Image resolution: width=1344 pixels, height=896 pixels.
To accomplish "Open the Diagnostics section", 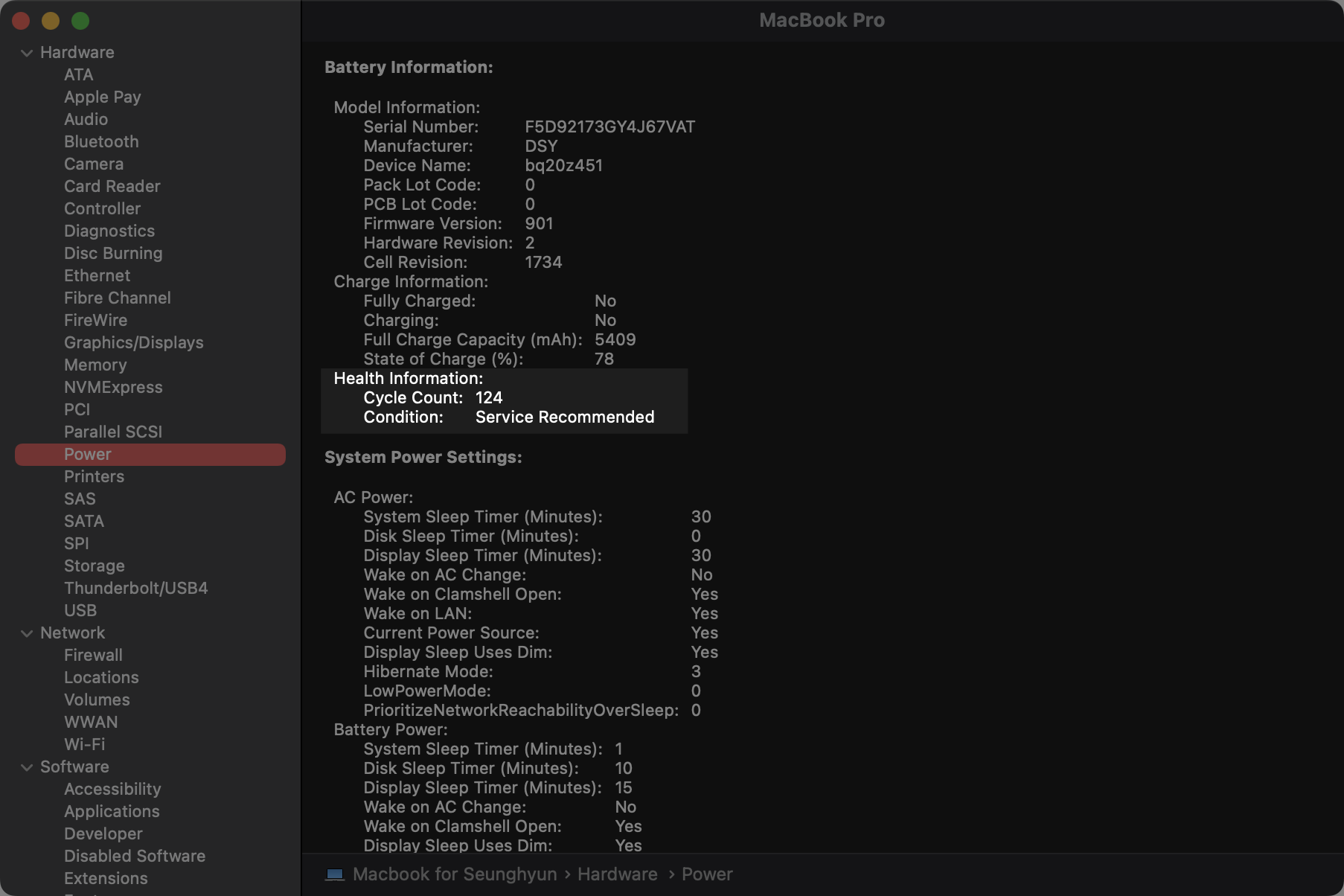I will click(109, 231).
